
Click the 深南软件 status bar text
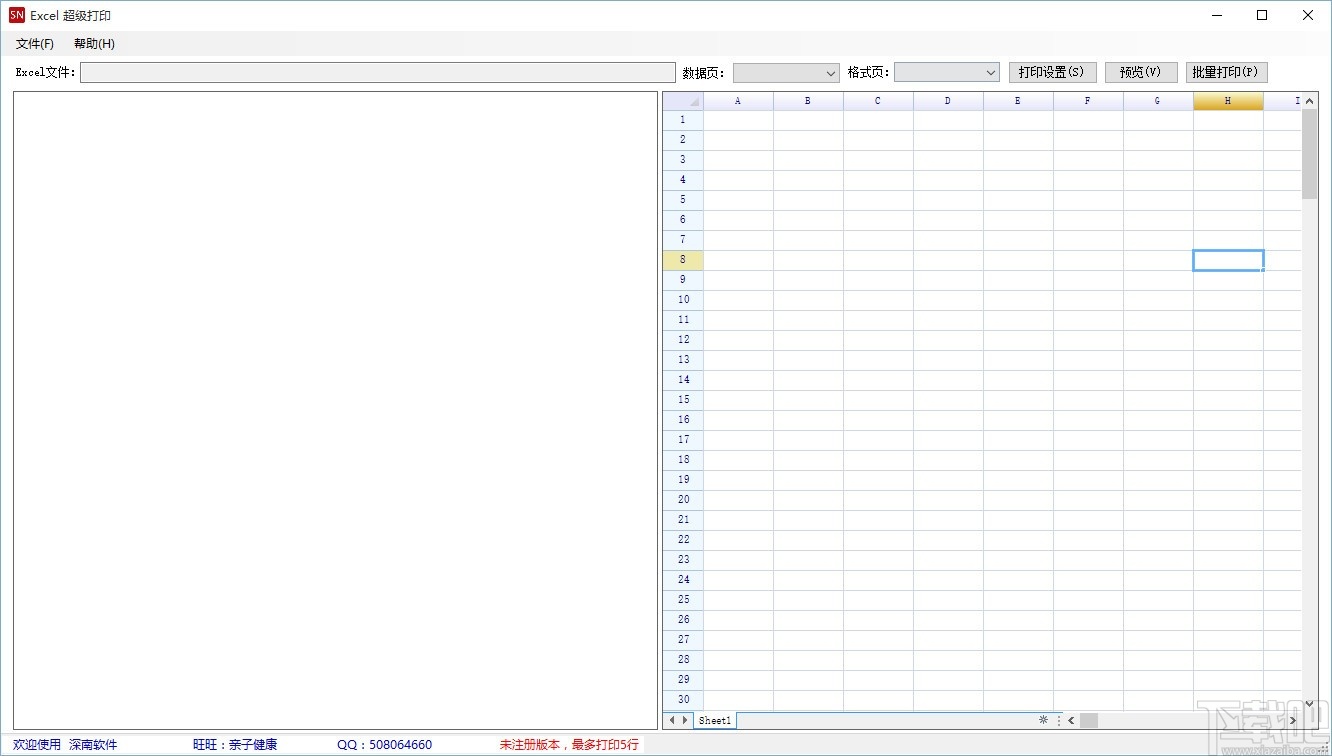(x=93, y=745)
